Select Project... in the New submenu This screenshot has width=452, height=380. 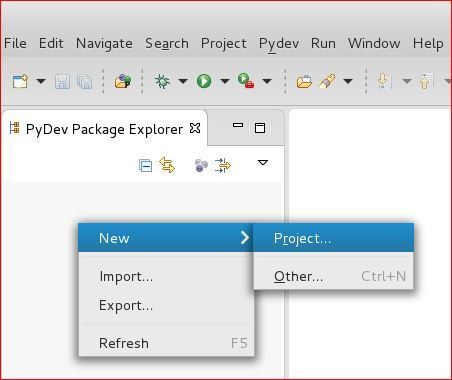click(333, 238)
